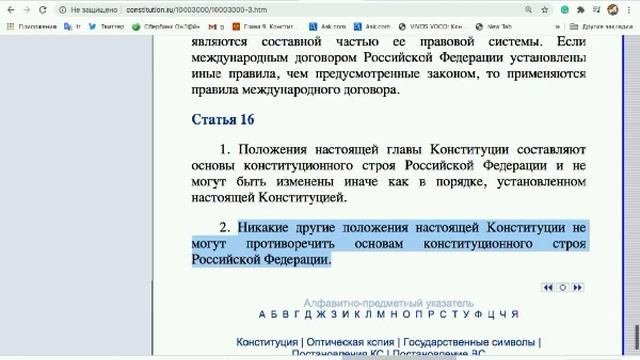Open index letter Ф
This screenshot has height=360, width=640.
[x=478, y=314]
